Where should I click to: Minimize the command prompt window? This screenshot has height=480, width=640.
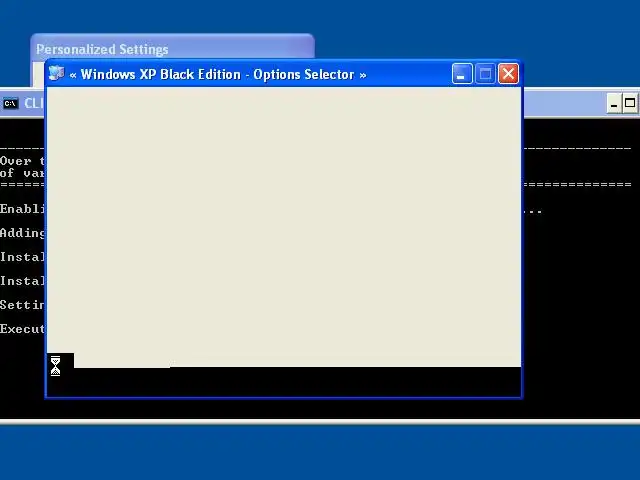[x=613, y=103]
